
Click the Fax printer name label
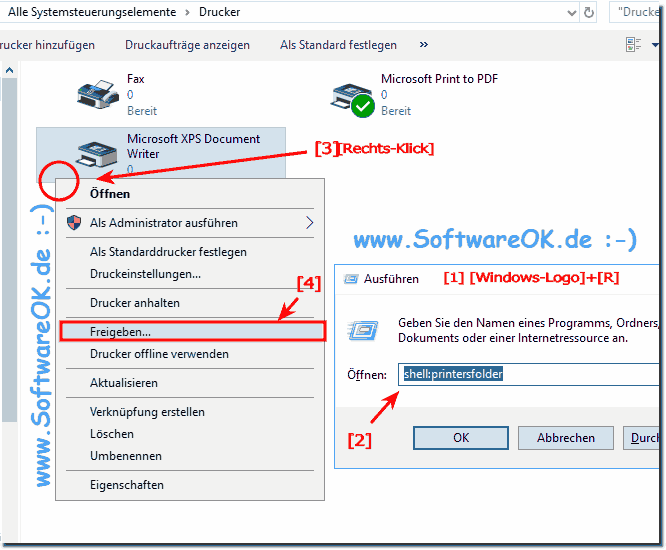pos(135,79)
